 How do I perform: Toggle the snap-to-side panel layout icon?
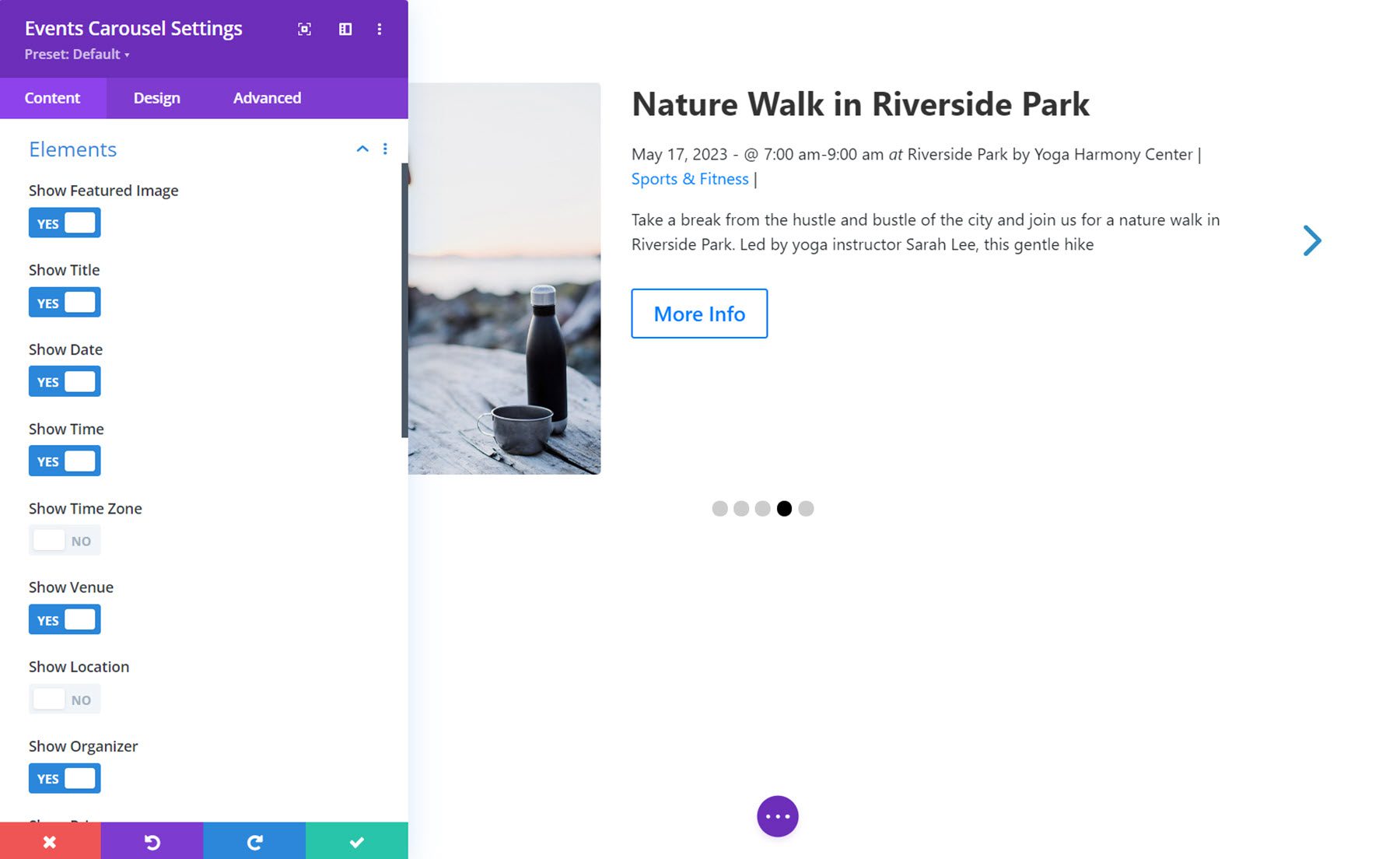pyautogui.click(x=345, y=29)
